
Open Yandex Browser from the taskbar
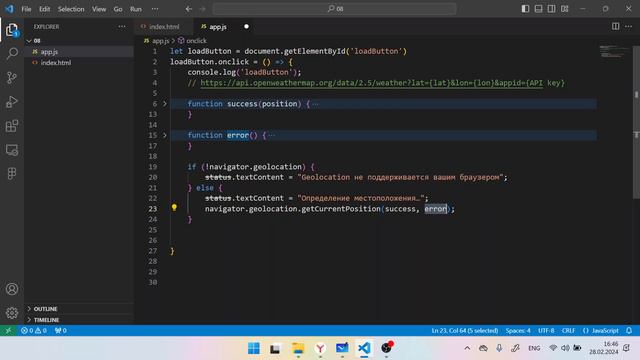coord(320,348)
